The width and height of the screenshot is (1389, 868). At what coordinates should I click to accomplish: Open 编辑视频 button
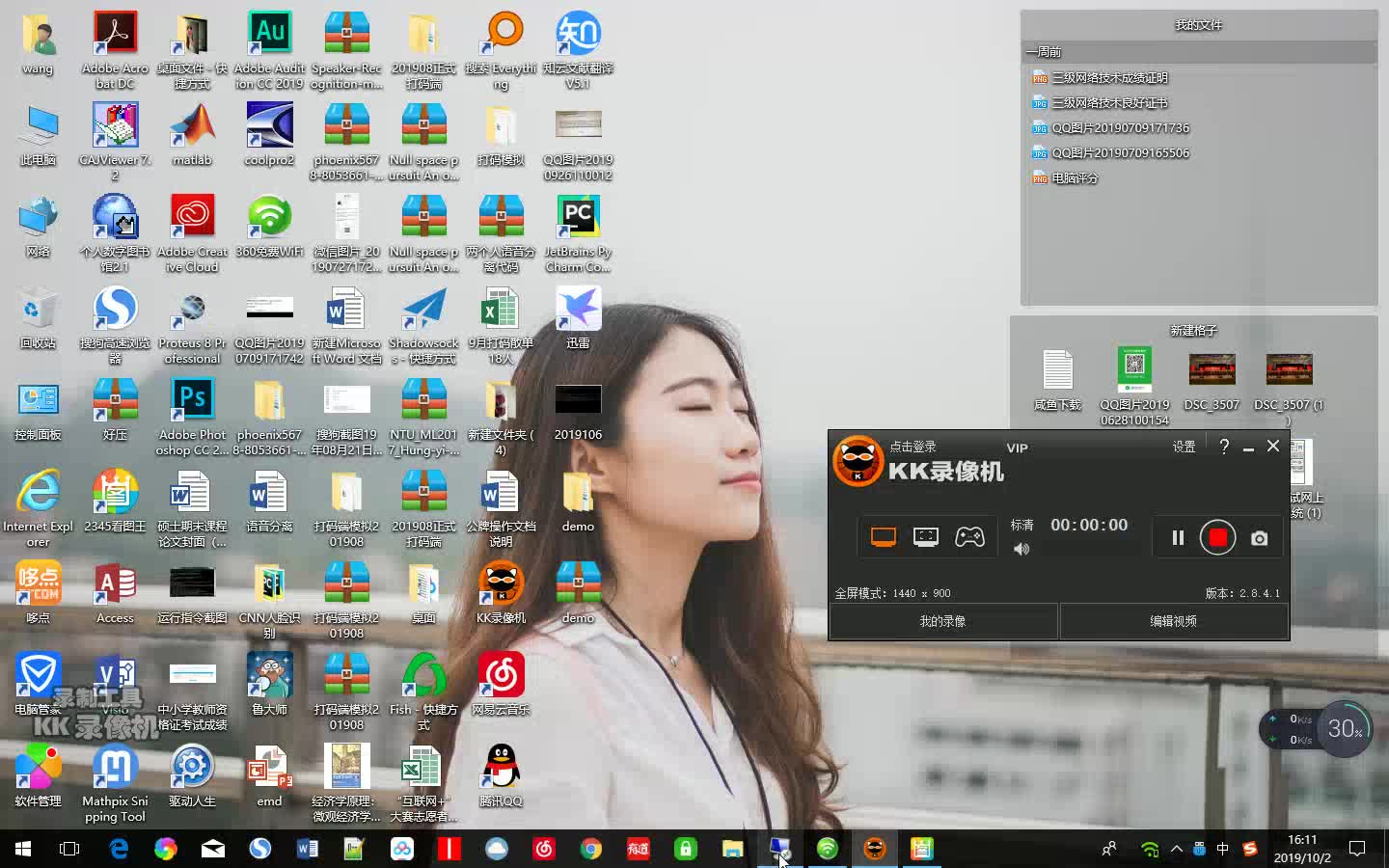pyautogui.click(x=1174, y=621)
